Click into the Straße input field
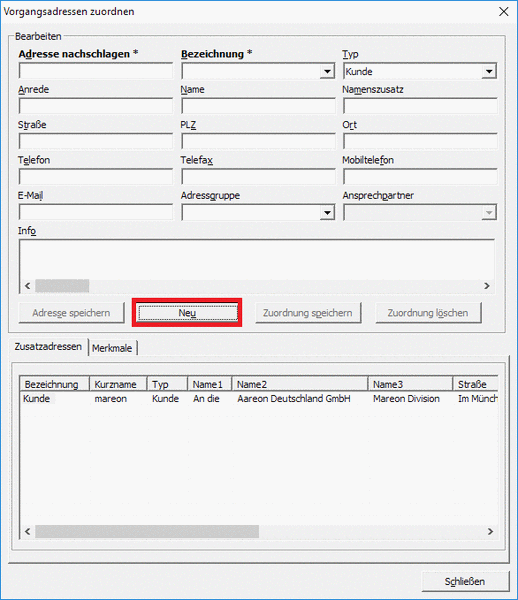The height and width of the screenshot is (600, 518). [96, 142]
